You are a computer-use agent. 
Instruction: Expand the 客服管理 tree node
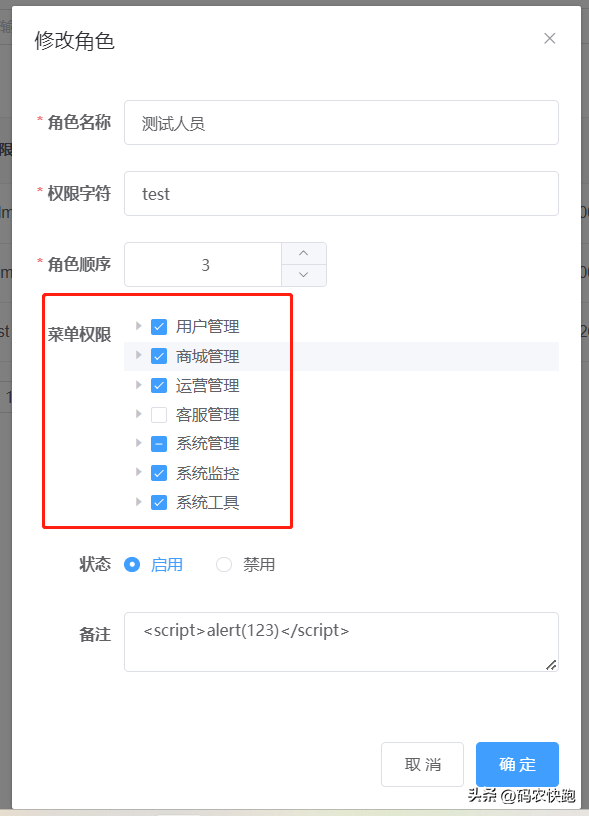click(138, 414)
